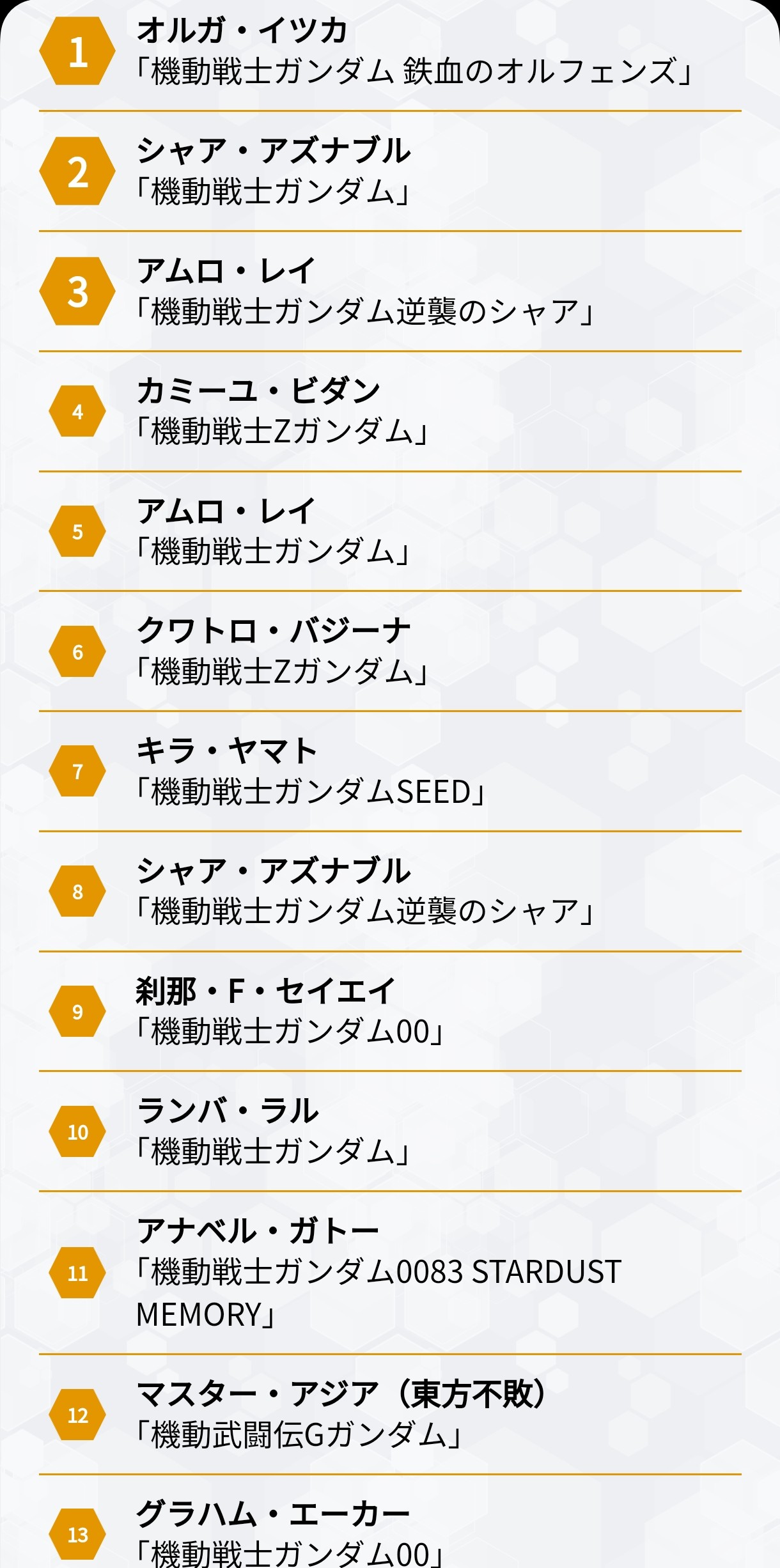780x1568 pixels.
Task: Tap the rank 2 hexagon badge
Action: (77, 171)
